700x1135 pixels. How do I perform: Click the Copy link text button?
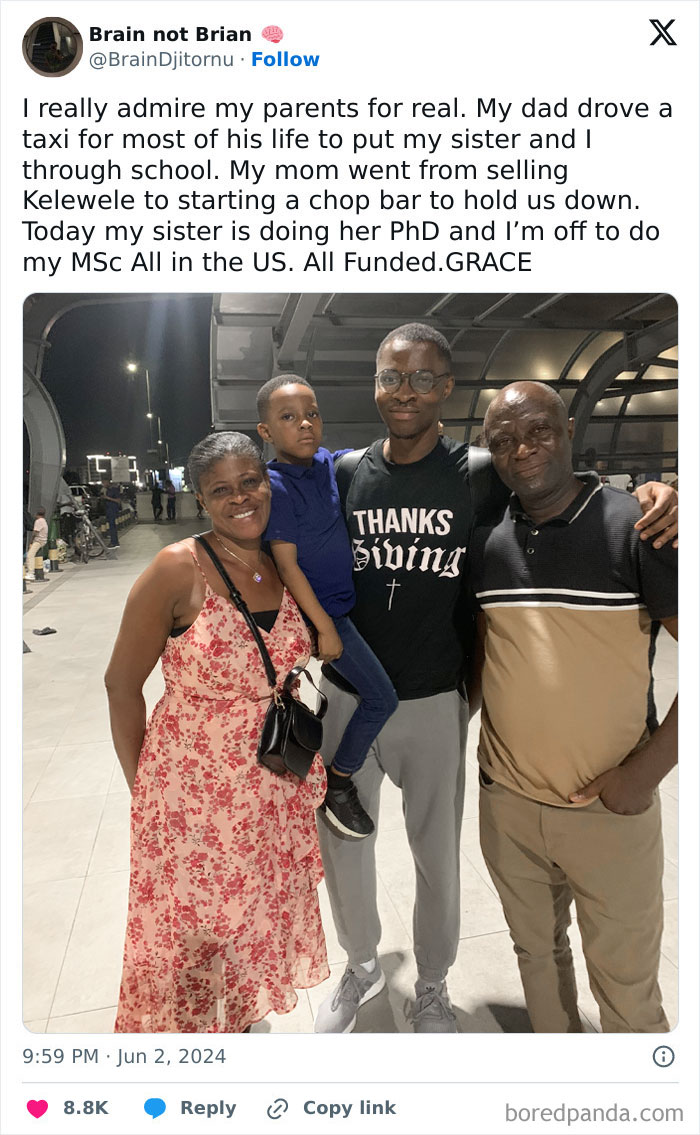pos(349,1108)
